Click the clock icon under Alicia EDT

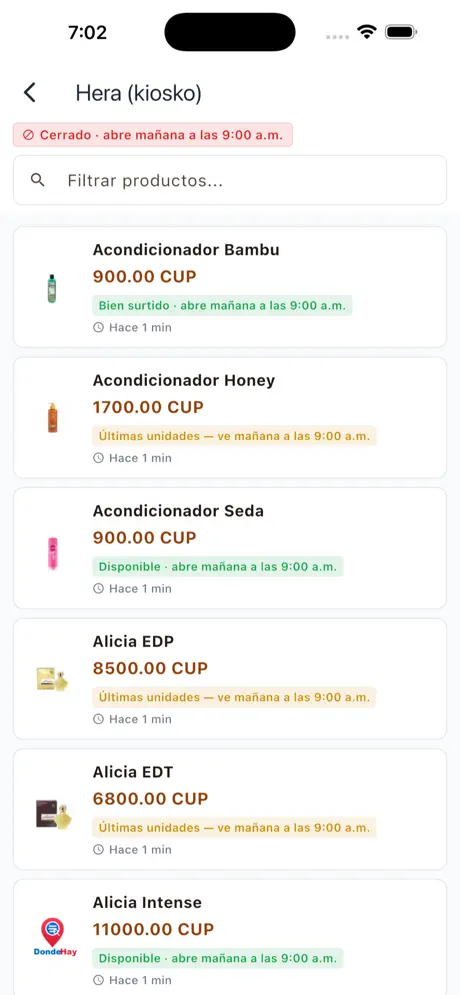click(98, 849)
